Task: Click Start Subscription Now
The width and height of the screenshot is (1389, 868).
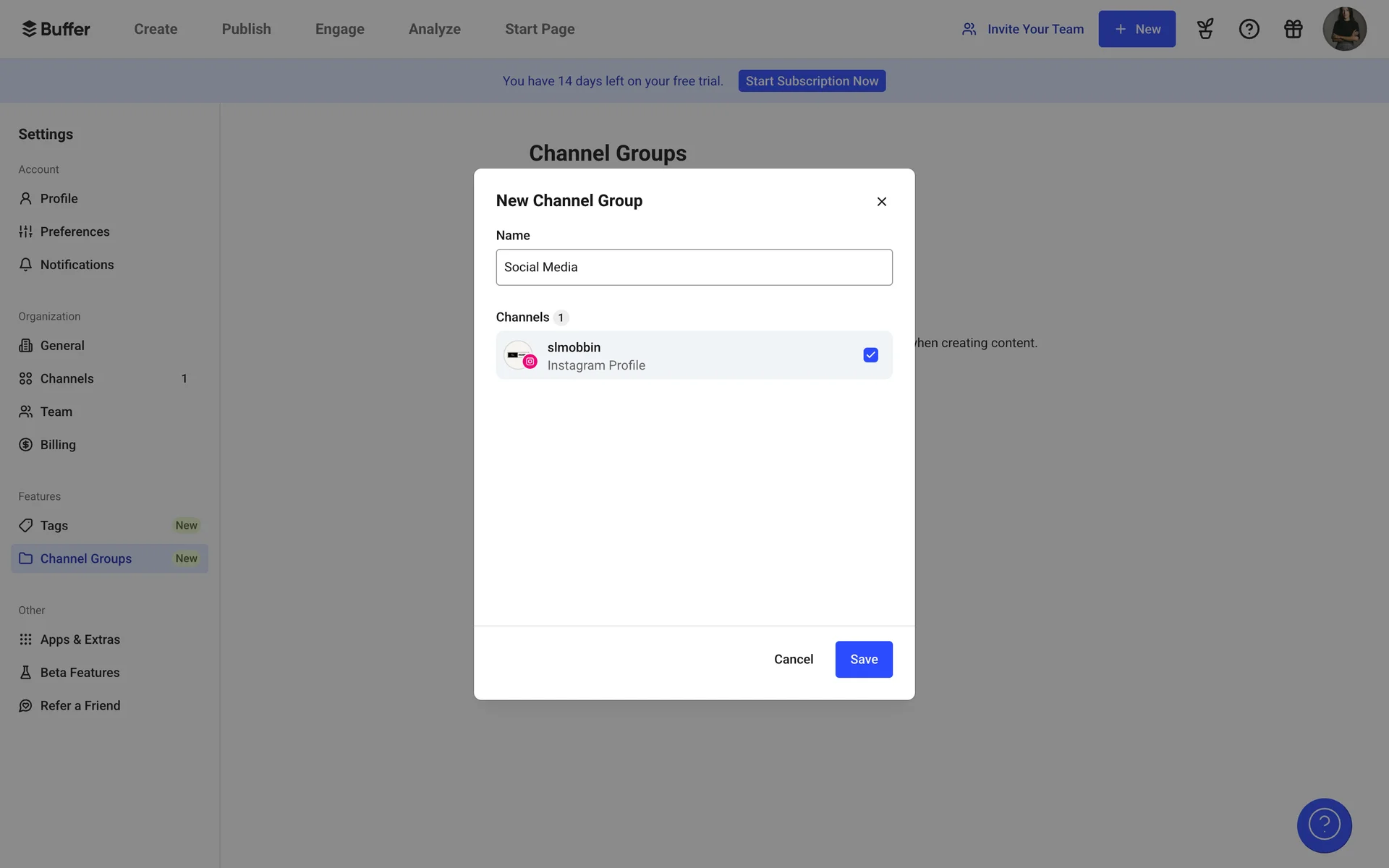Action: pos(812,81)
